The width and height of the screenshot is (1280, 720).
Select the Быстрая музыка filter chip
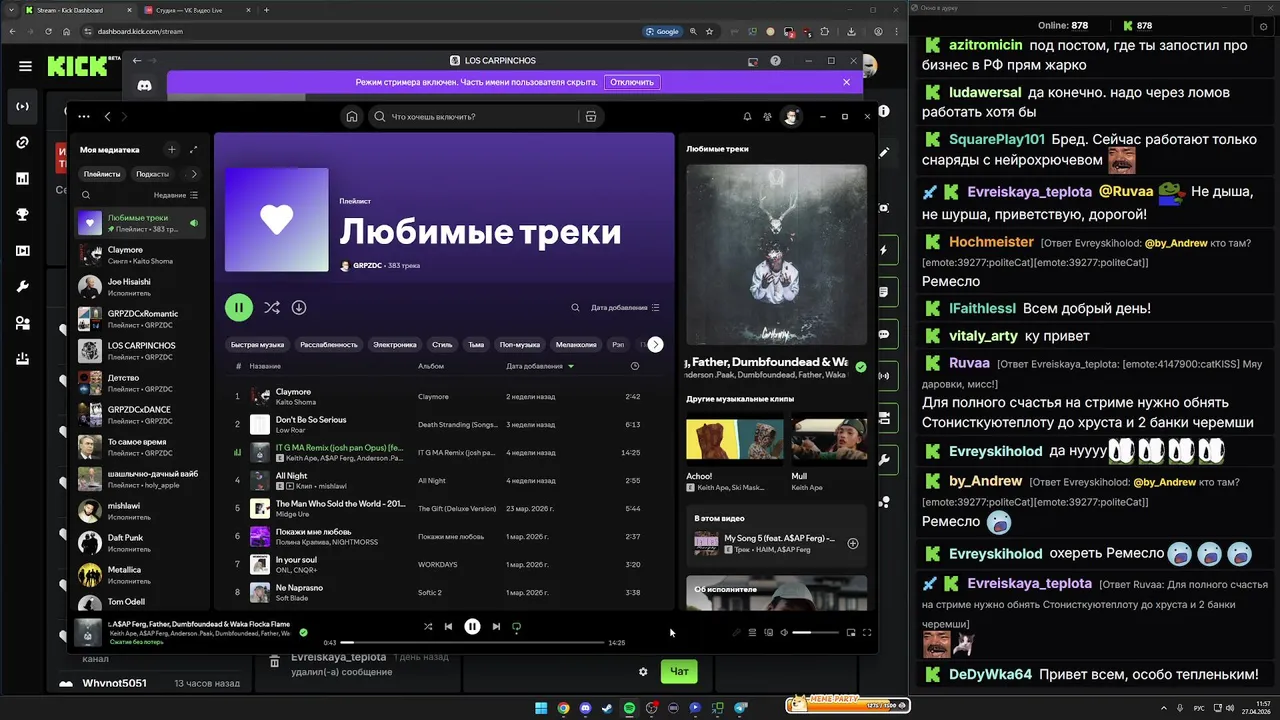[257, 344]
